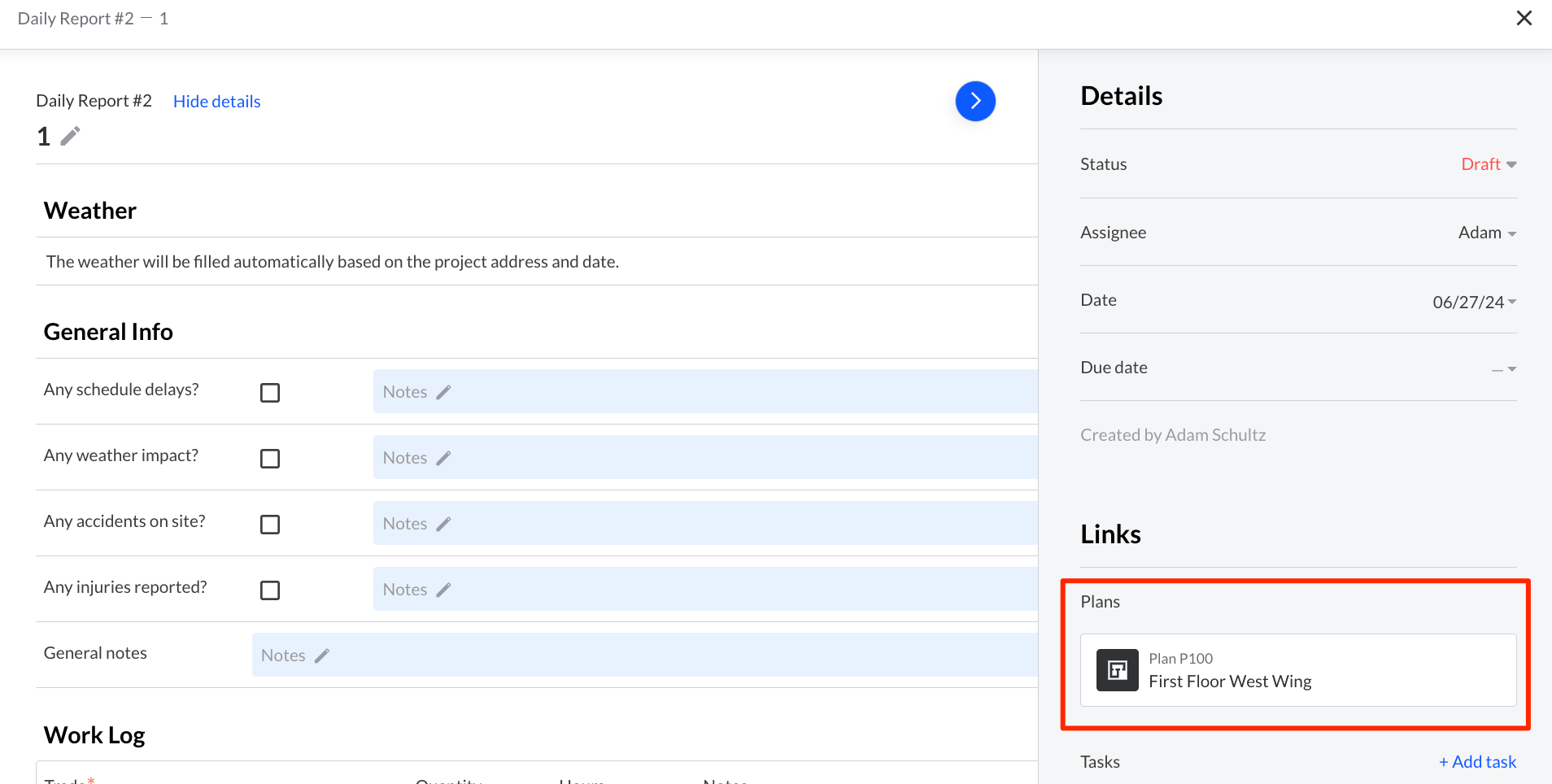Click the Plan P100 document icon
Viewport: 1552px width, 784px height.
pyautogui.click(x=1118, y=669)
